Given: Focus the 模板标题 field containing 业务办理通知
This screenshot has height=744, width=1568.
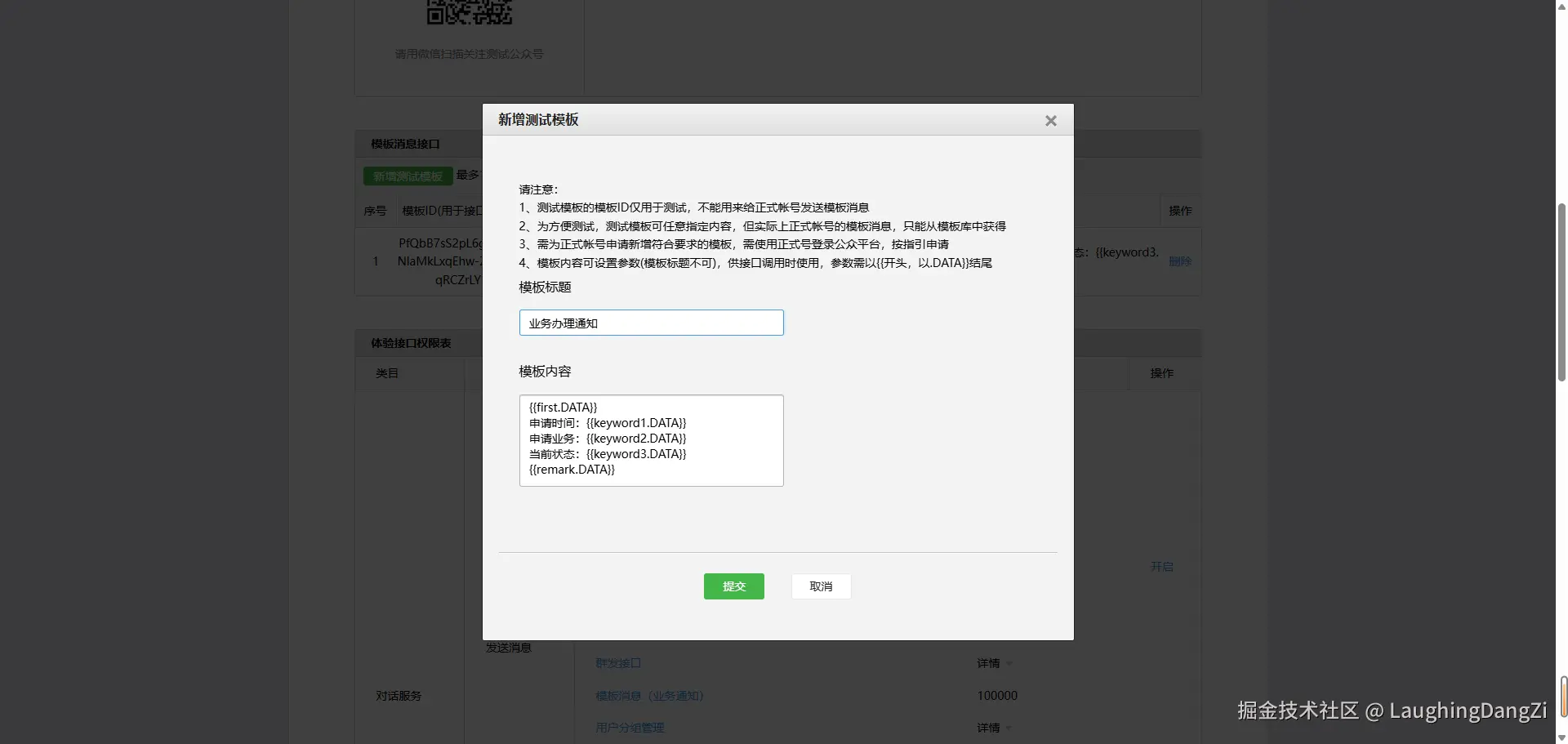Looking at the screenshot, I should pyautogui.click(x=652, y=323).
